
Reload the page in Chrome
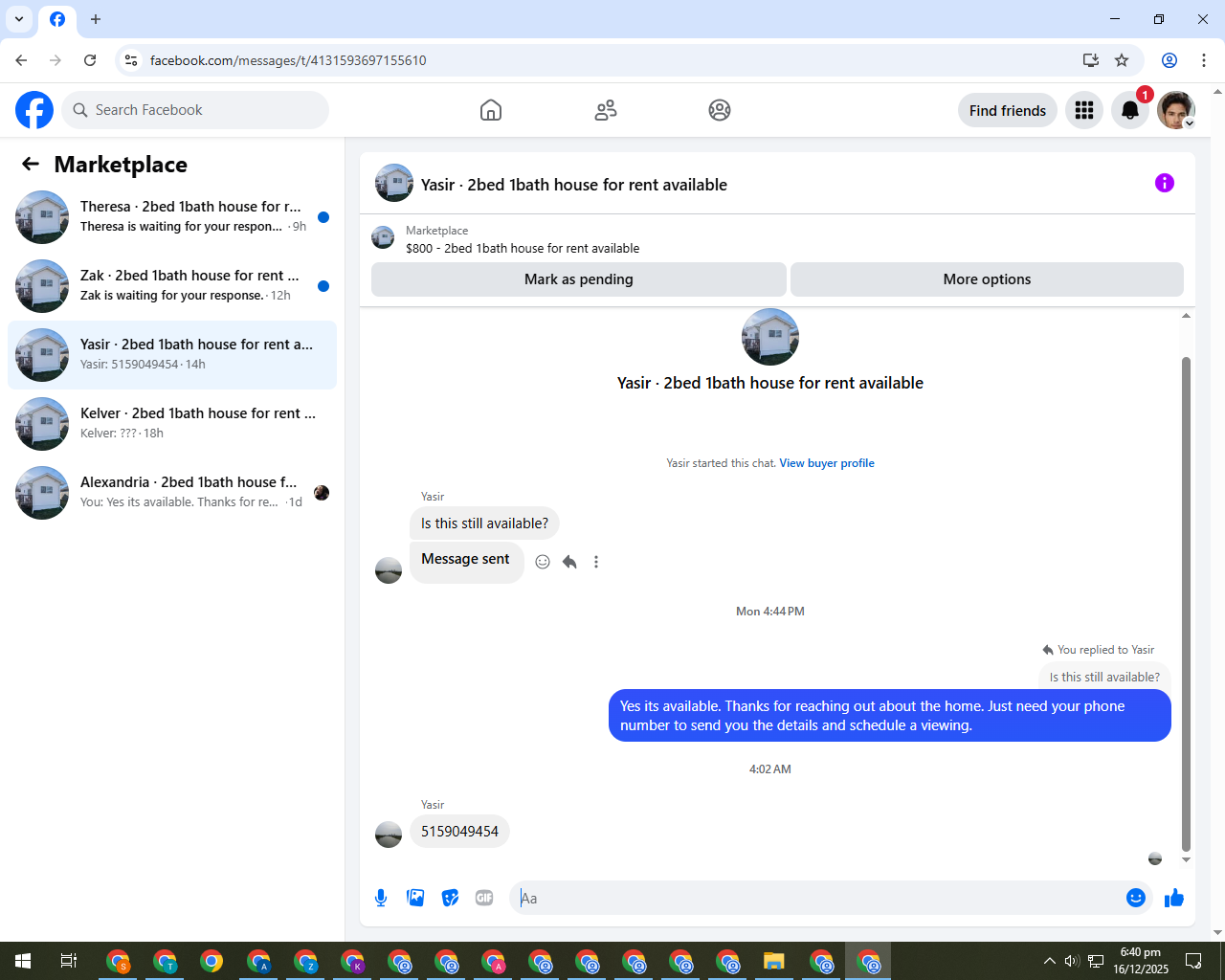pos(90,60)
